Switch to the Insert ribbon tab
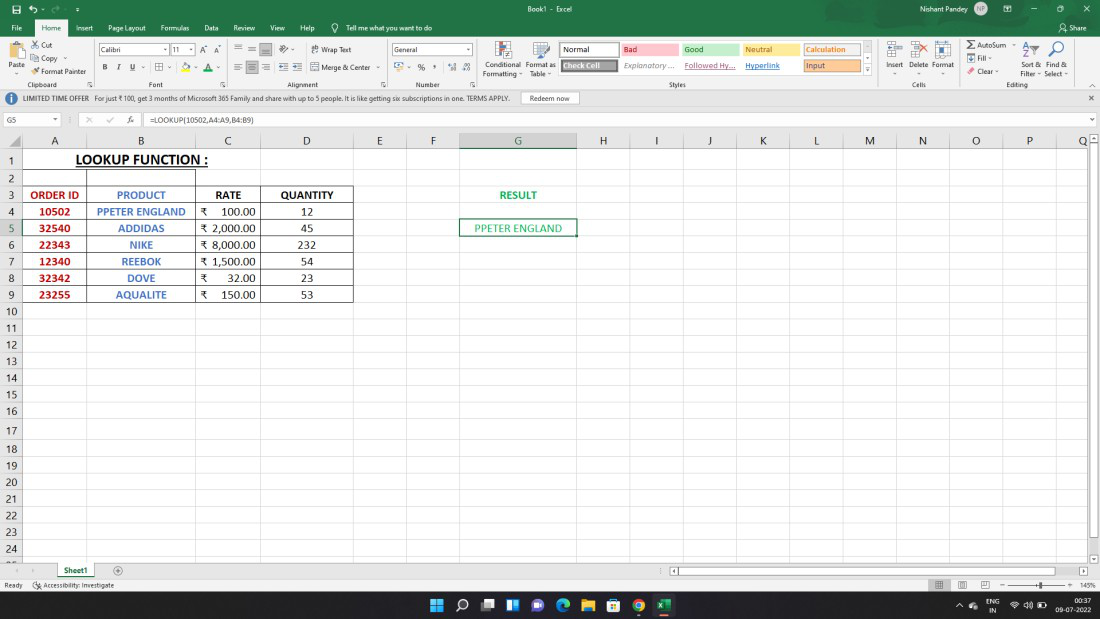Image resolution: width=1100 pixels, height=619 pixels. pos(84,28)
